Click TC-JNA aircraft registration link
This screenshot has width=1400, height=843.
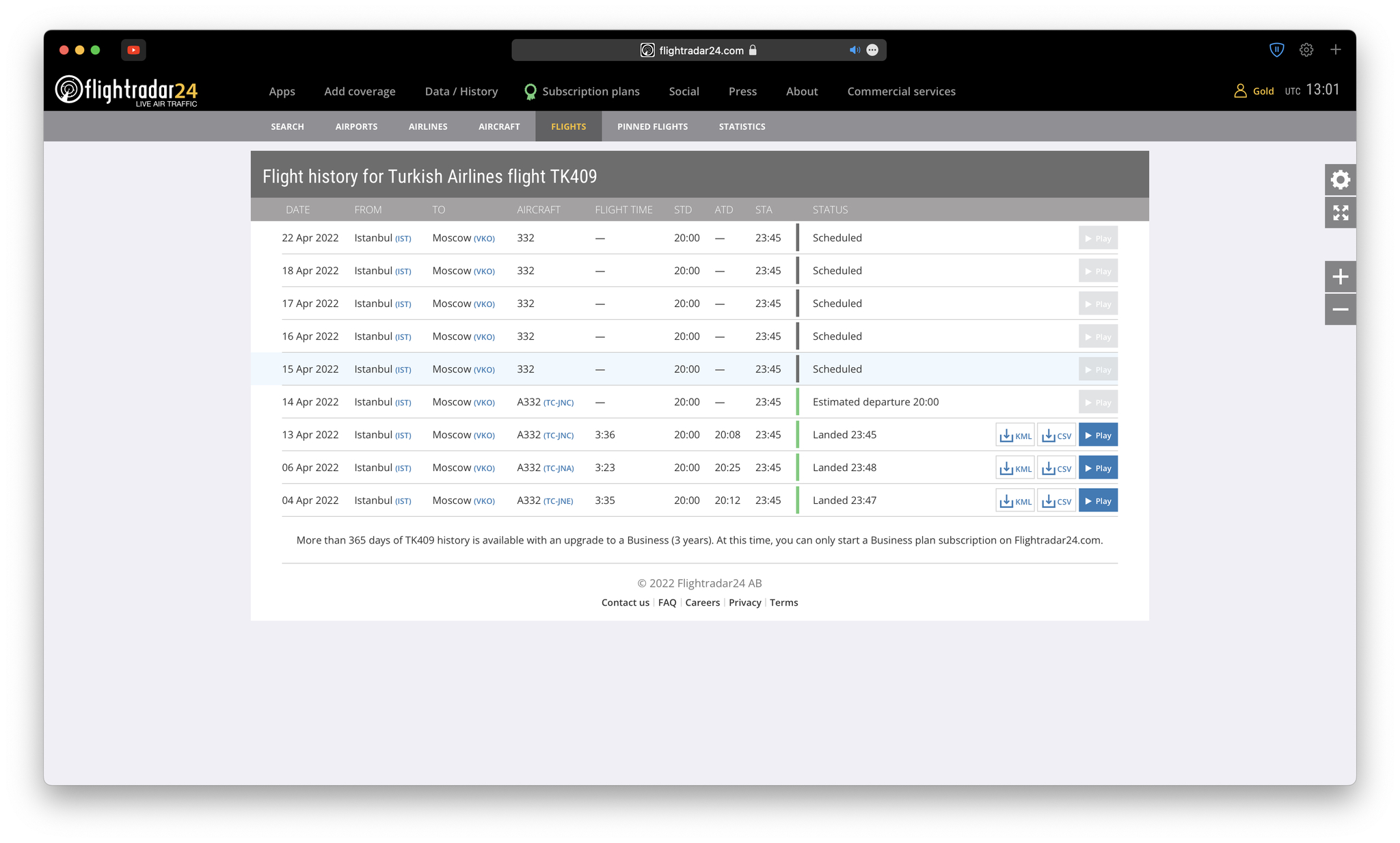tap(558, 468)
